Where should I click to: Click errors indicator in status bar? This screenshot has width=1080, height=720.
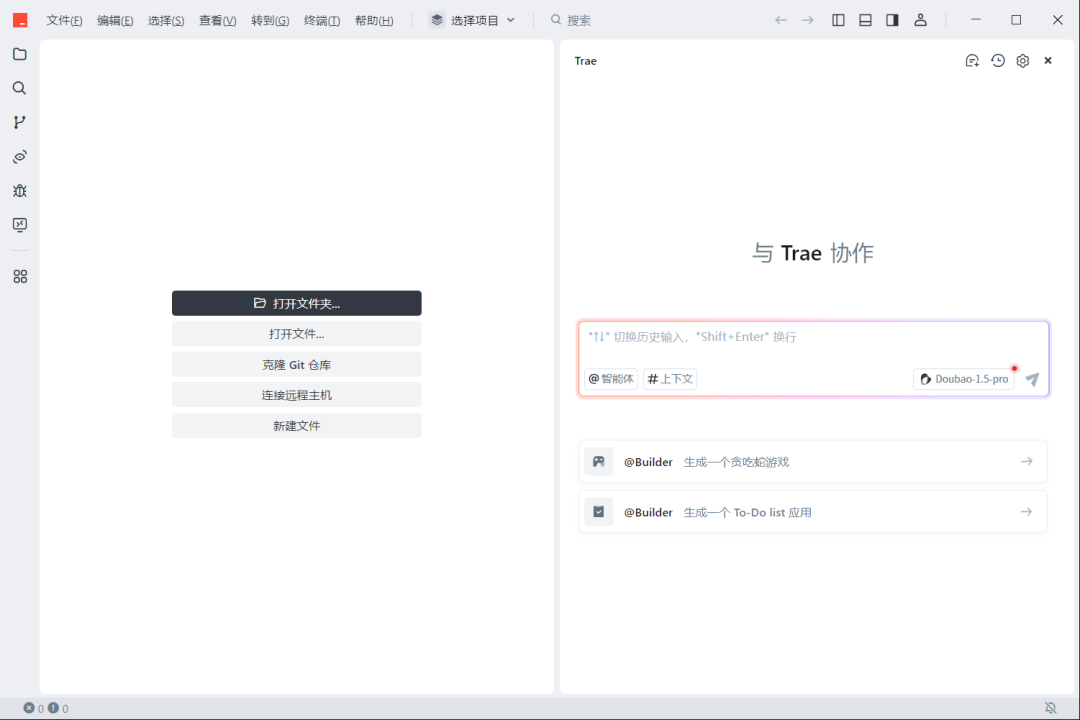click(x=34, y=708)
